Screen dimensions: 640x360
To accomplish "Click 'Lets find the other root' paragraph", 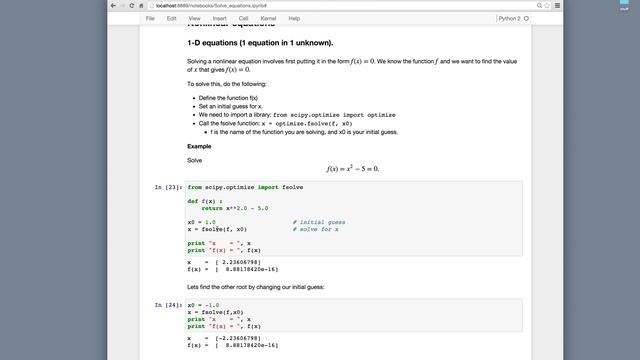I will [x=256, y=287].
